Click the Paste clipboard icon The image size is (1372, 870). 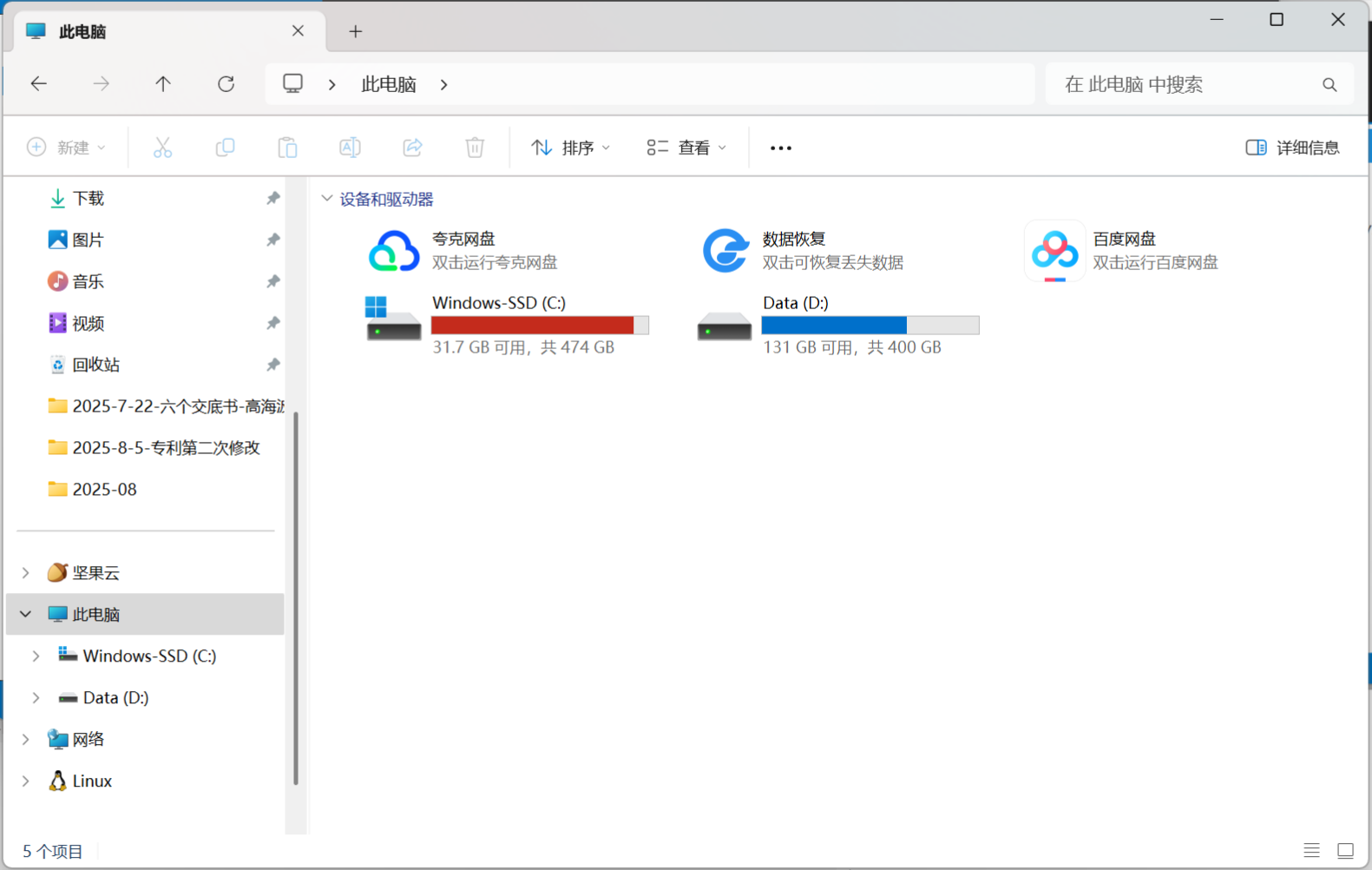coord(287,148)
